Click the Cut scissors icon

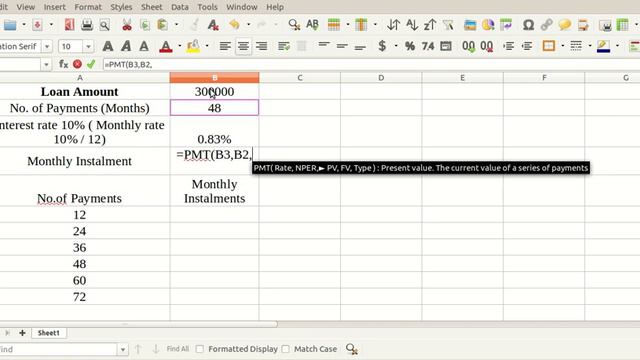tap(127, 25)
